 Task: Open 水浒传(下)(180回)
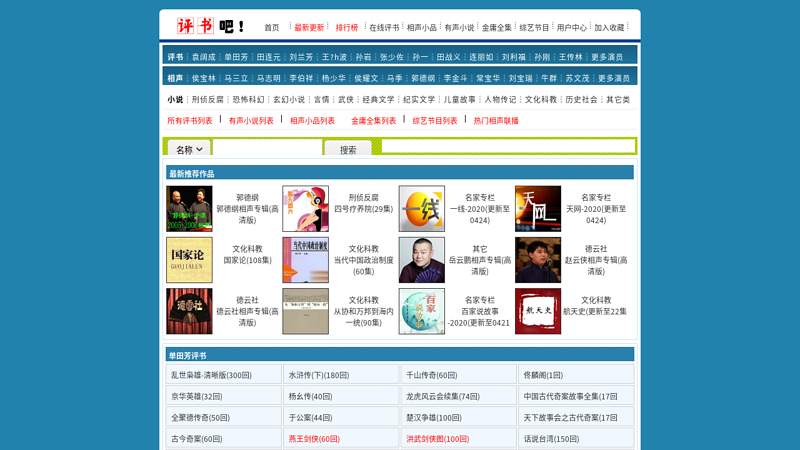(x=319, y=375)
